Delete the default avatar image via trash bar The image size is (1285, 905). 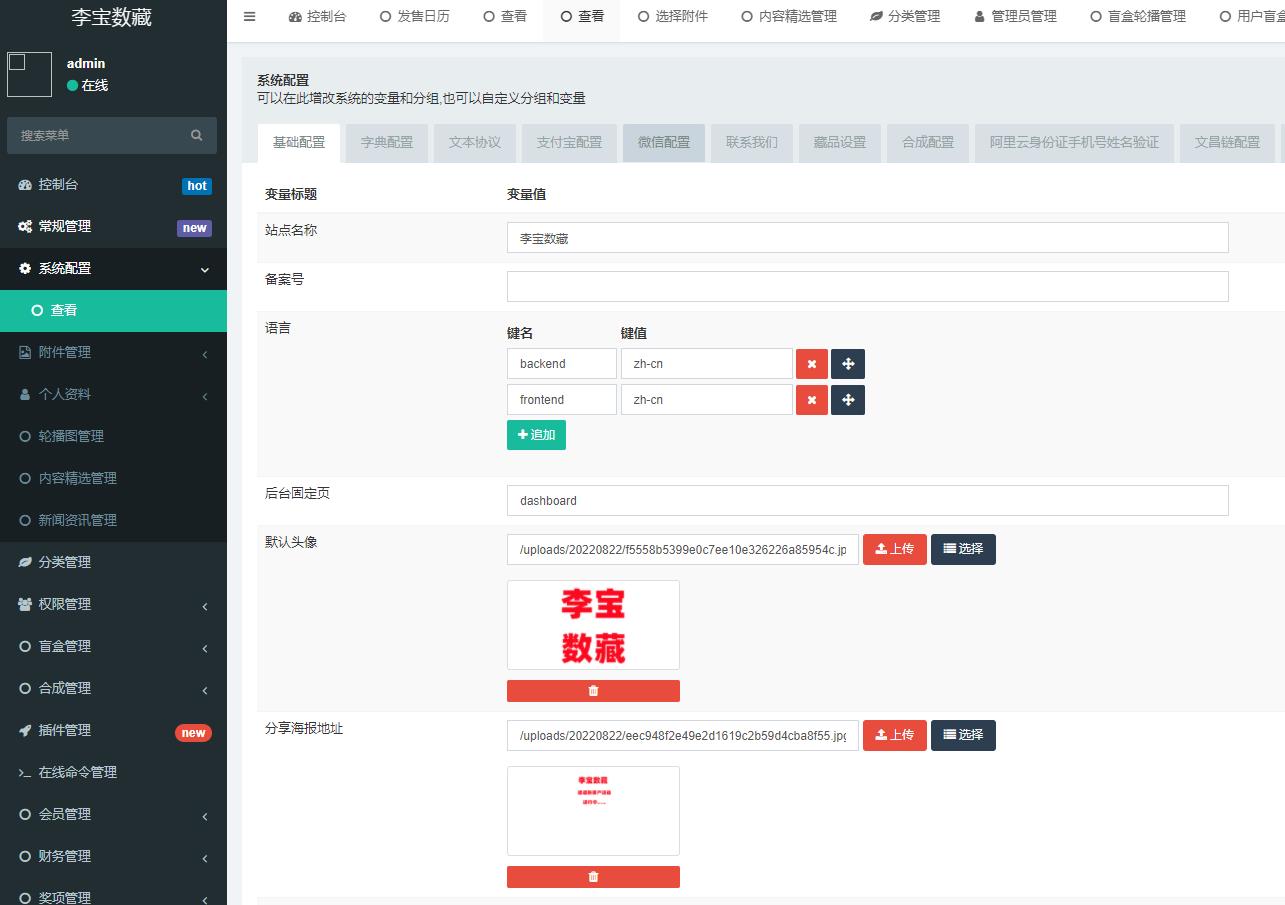(593, 691)
